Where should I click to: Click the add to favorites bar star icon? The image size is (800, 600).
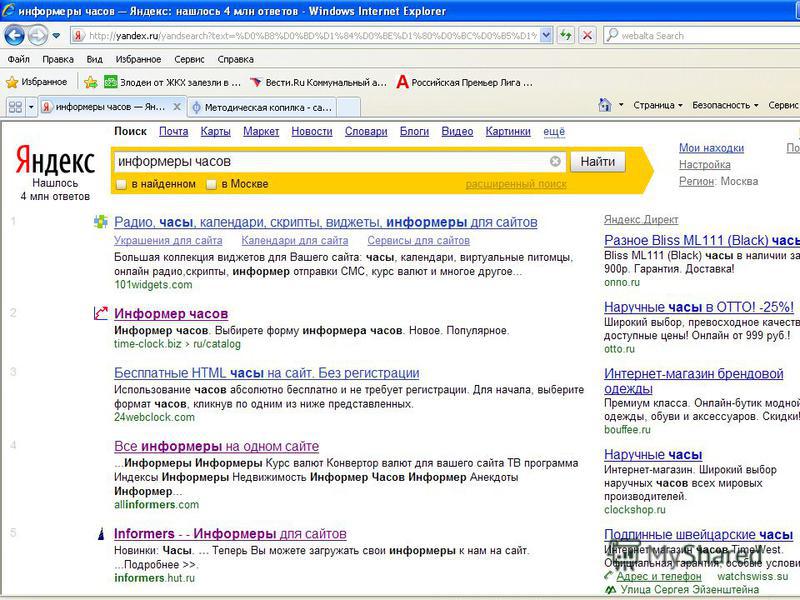[x=91, y=82]
